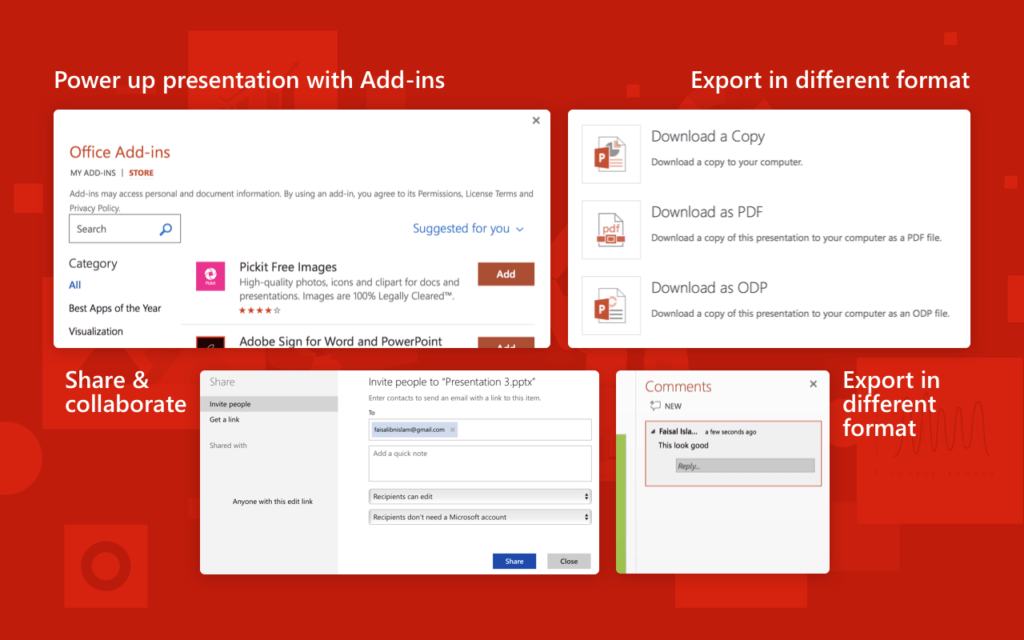Image resolution: width=1024 pixels, height=640 pixels.
Task: Click the Download as ODP icon
Action: tap(611, 305)
